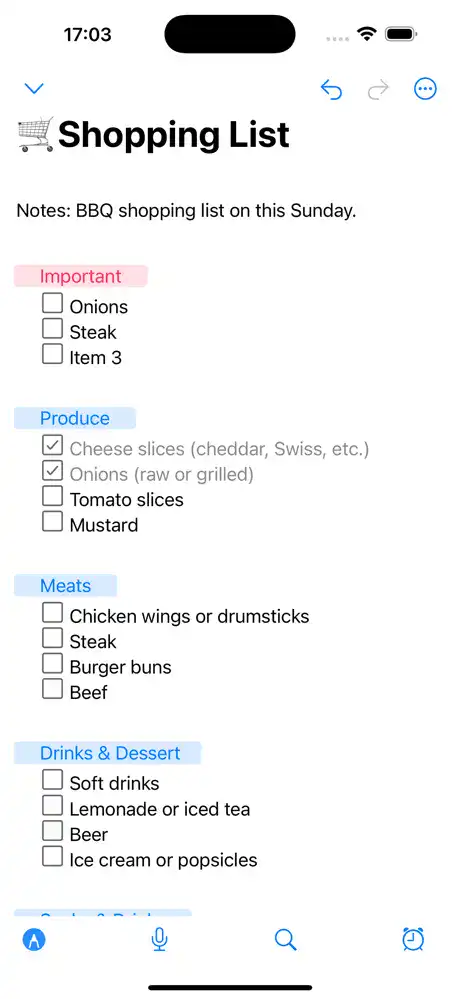The height and width of the screenshot is (999, 460).
Task: Open the more options ellipsis menu
Action: pyautogui.click(x=425, y=89)
